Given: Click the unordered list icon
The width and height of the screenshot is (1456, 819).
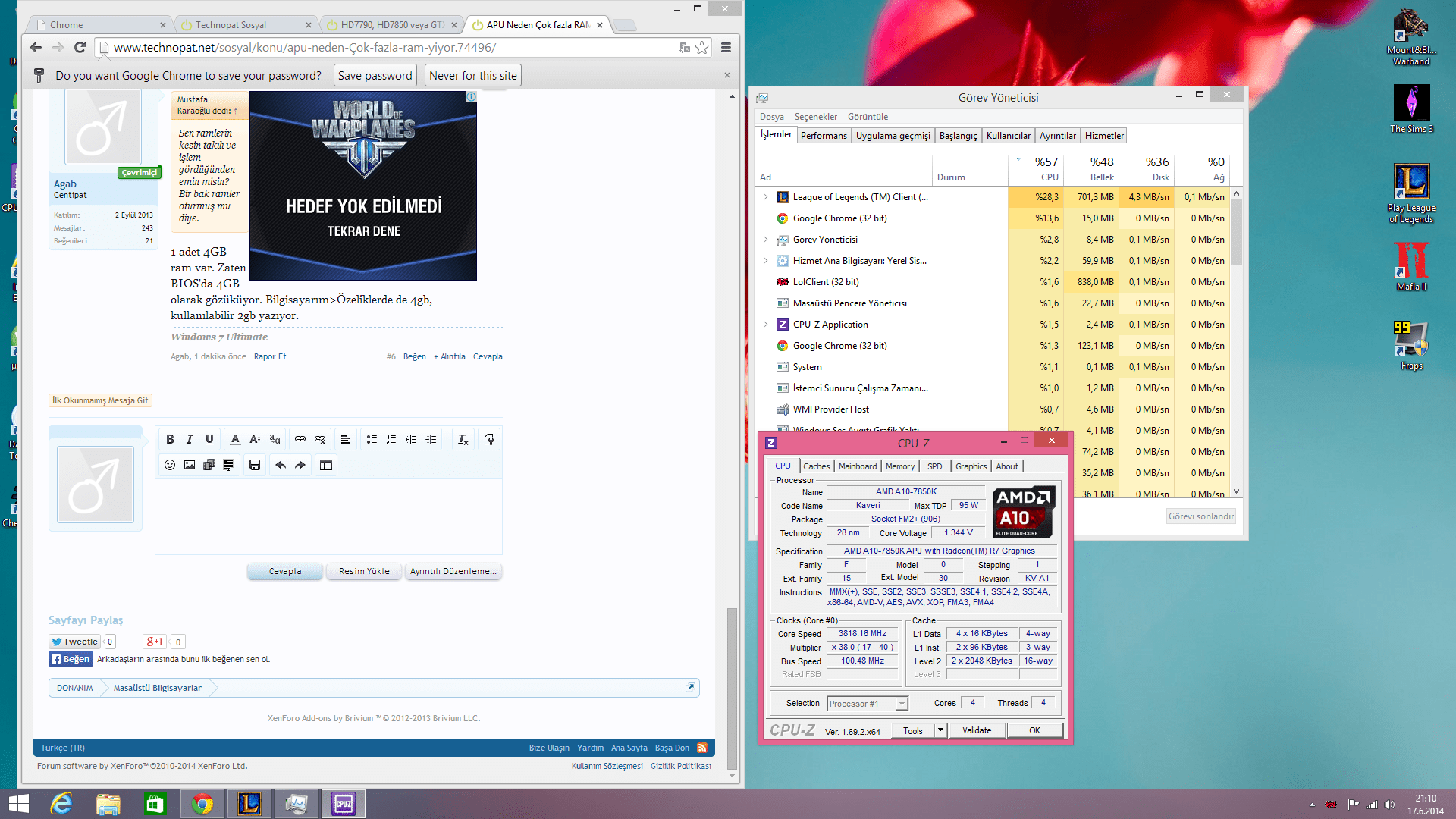Looking at the screenshot, I should [x=372, y=439].
